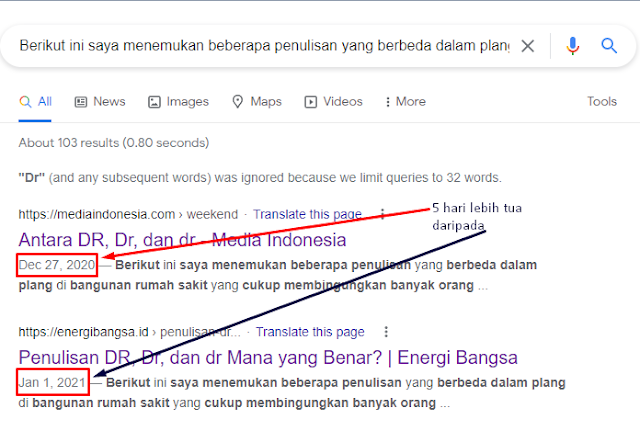Viewport: 640px width, 431px height.
Task: Open the Videos tab
Action: pos(333,102)
